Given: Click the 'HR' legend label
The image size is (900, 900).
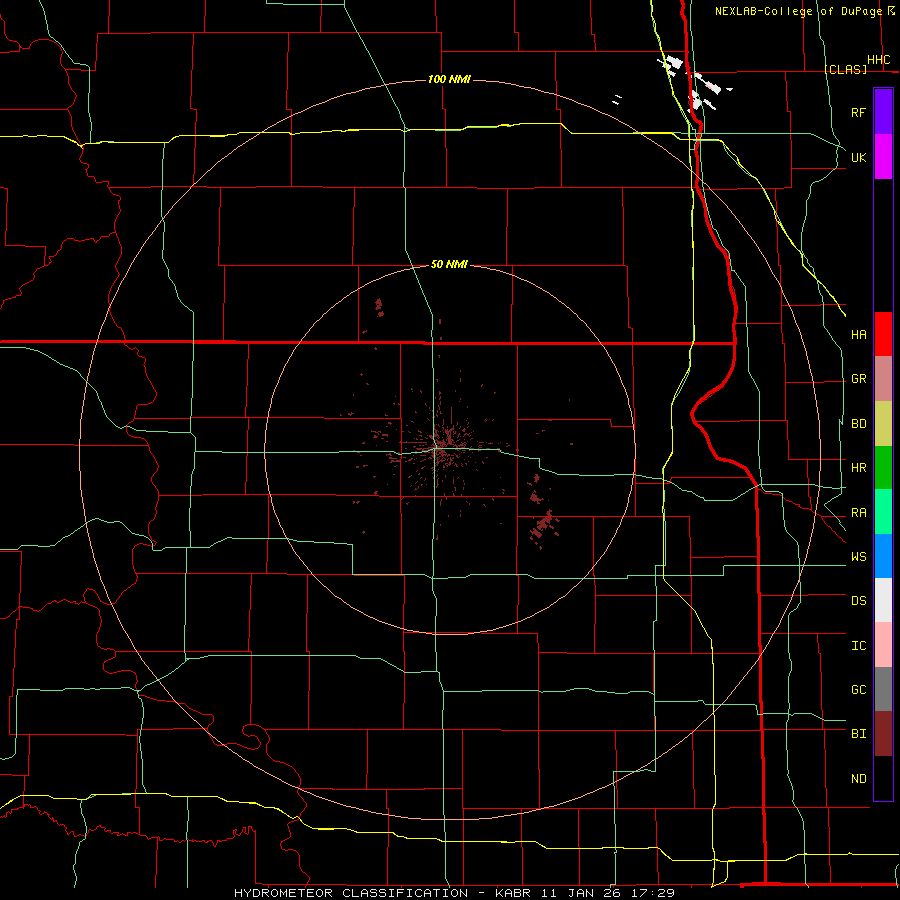Looking at the screenshot, I should point(858,468).
